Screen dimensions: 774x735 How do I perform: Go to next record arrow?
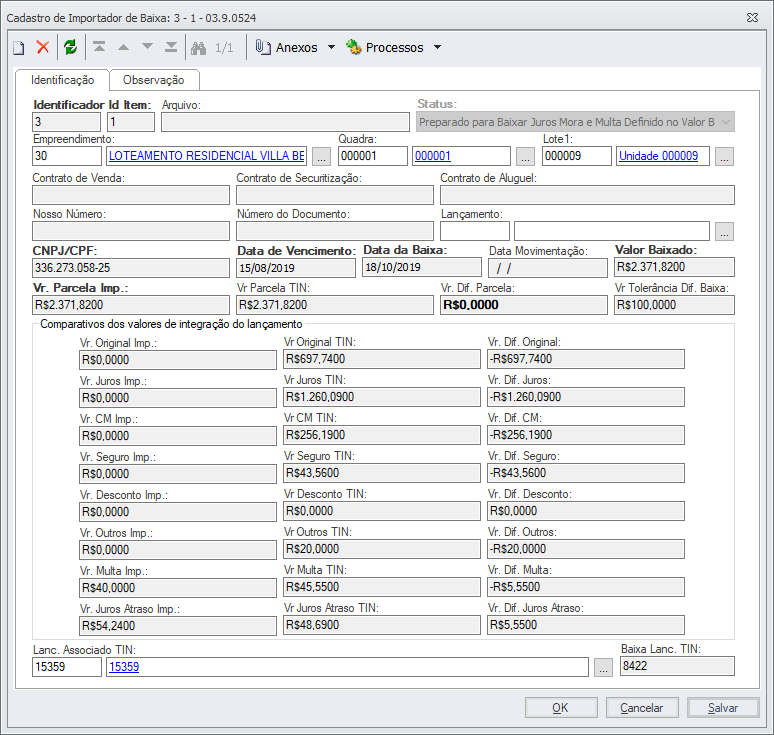147,47
